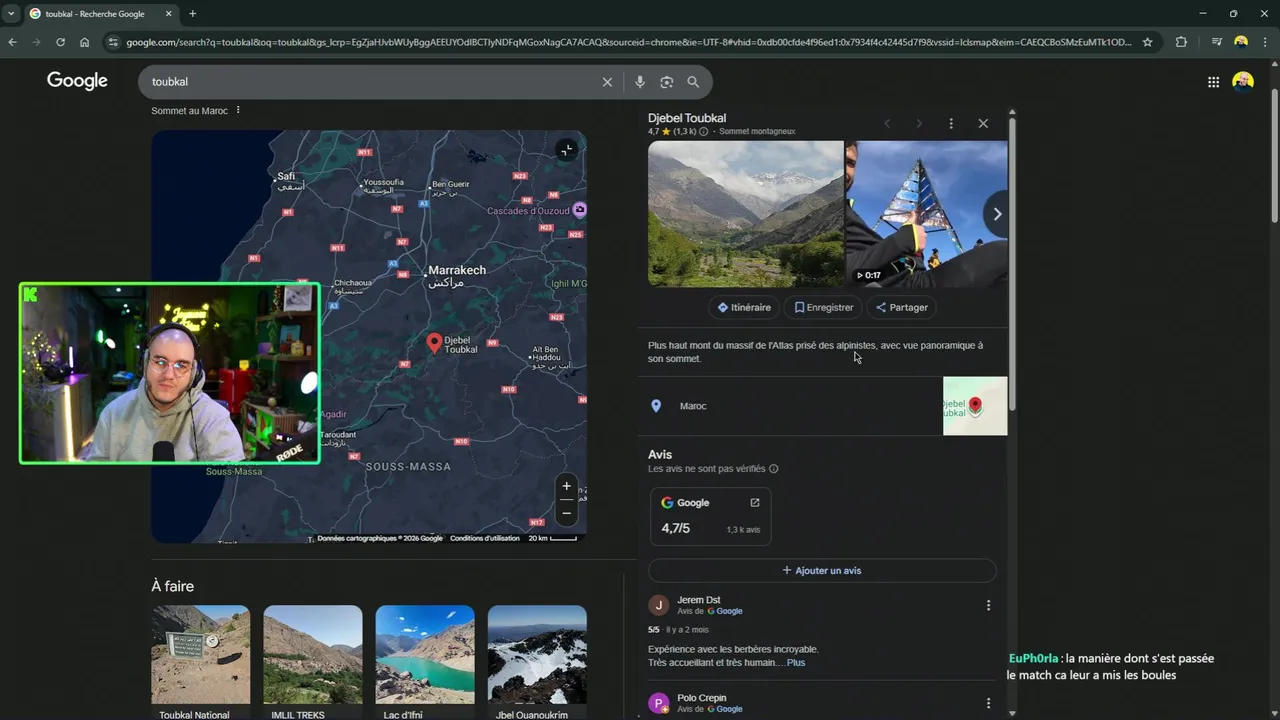Open IMLIL TREKS thumbnail

(x=313, y=655)
